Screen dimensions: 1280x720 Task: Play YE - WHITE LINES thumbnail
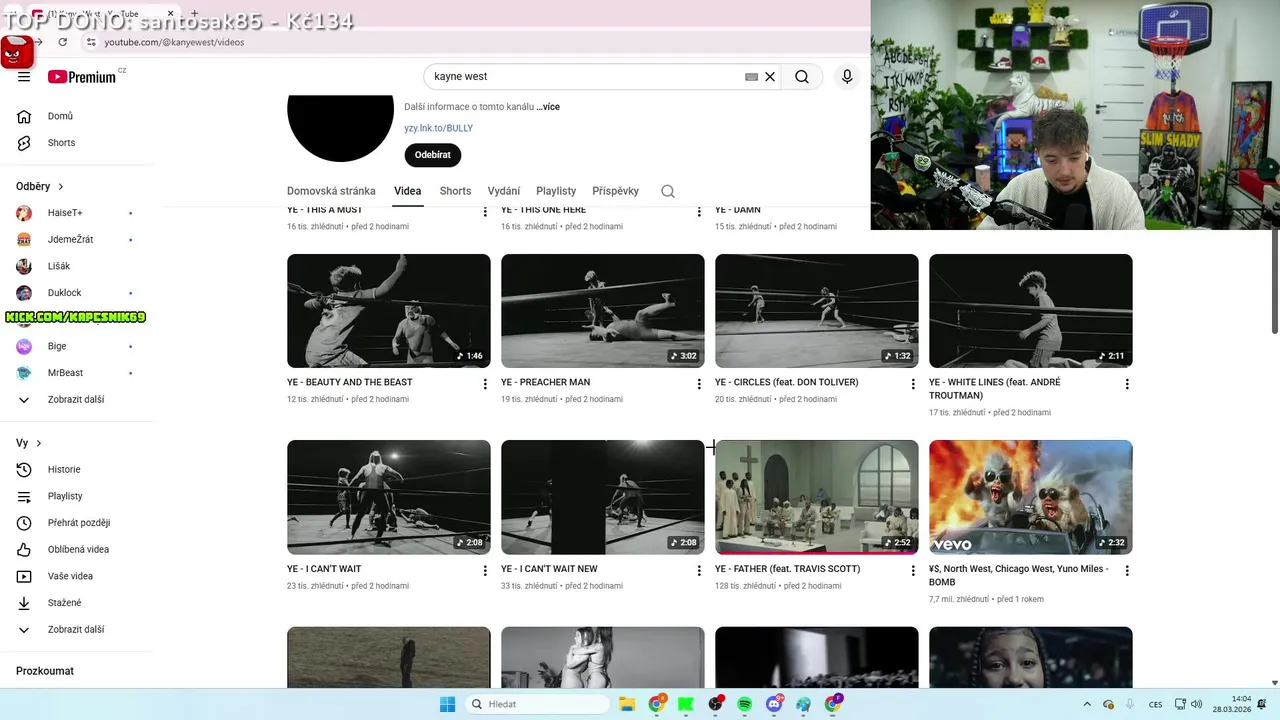(x=1031, y=311)
